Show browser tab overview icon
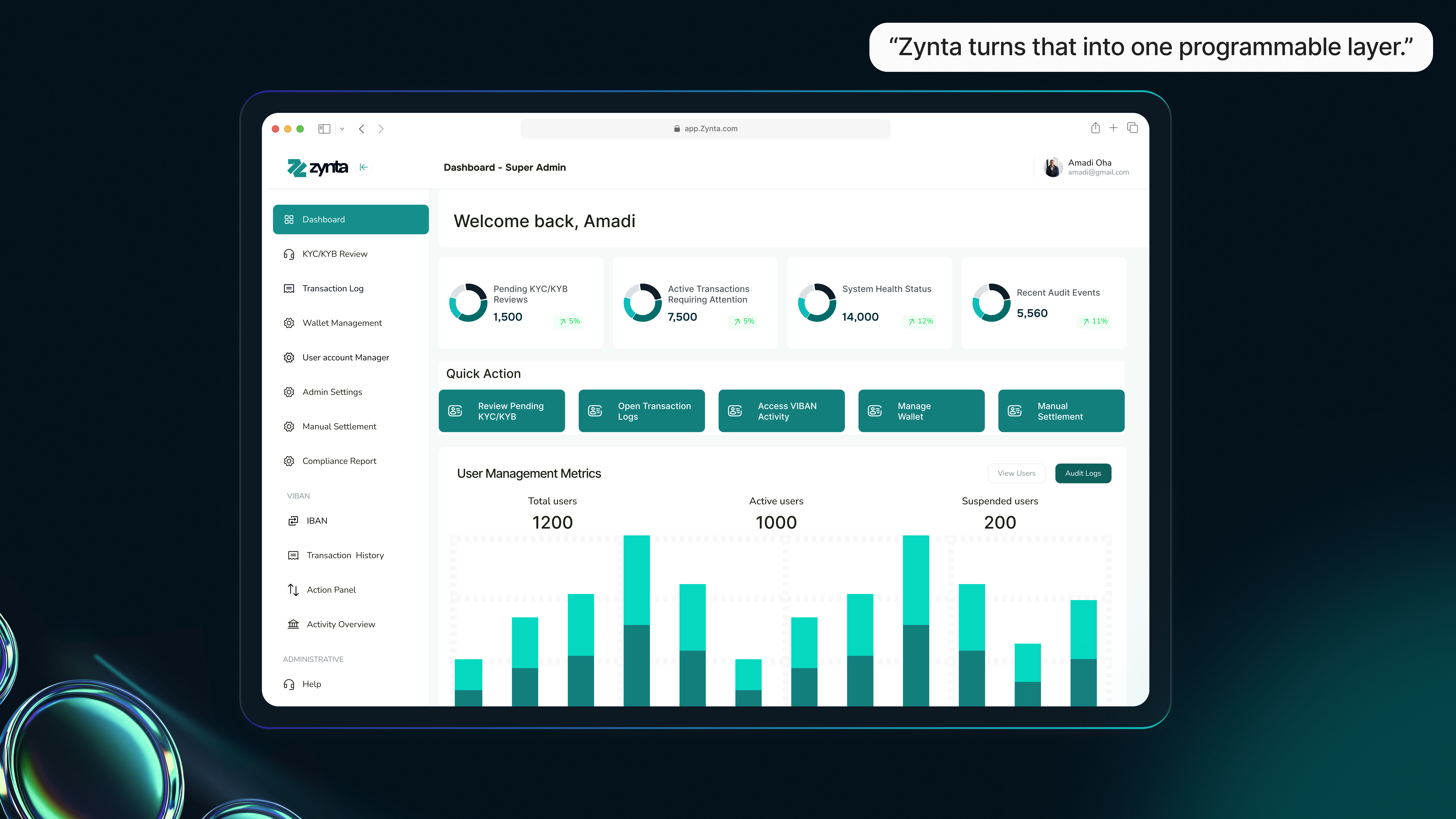The width and height of the screenshot is (1456, 819). [x=1133, y=128]
